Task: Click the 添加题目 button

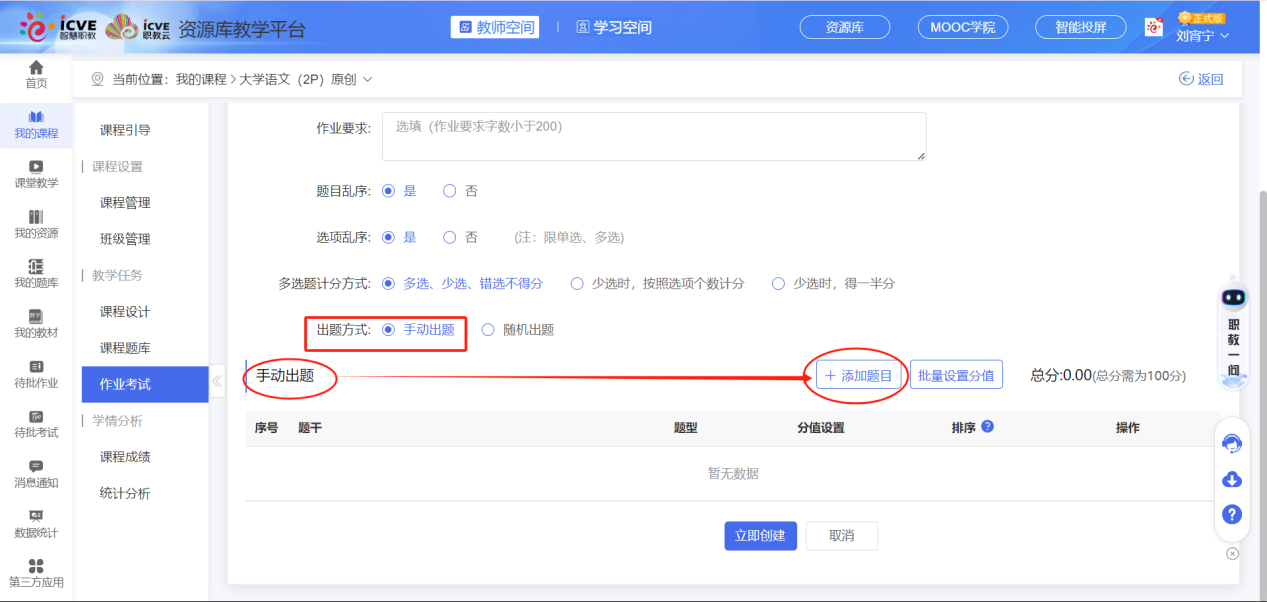Action: [x=860, y=376]
